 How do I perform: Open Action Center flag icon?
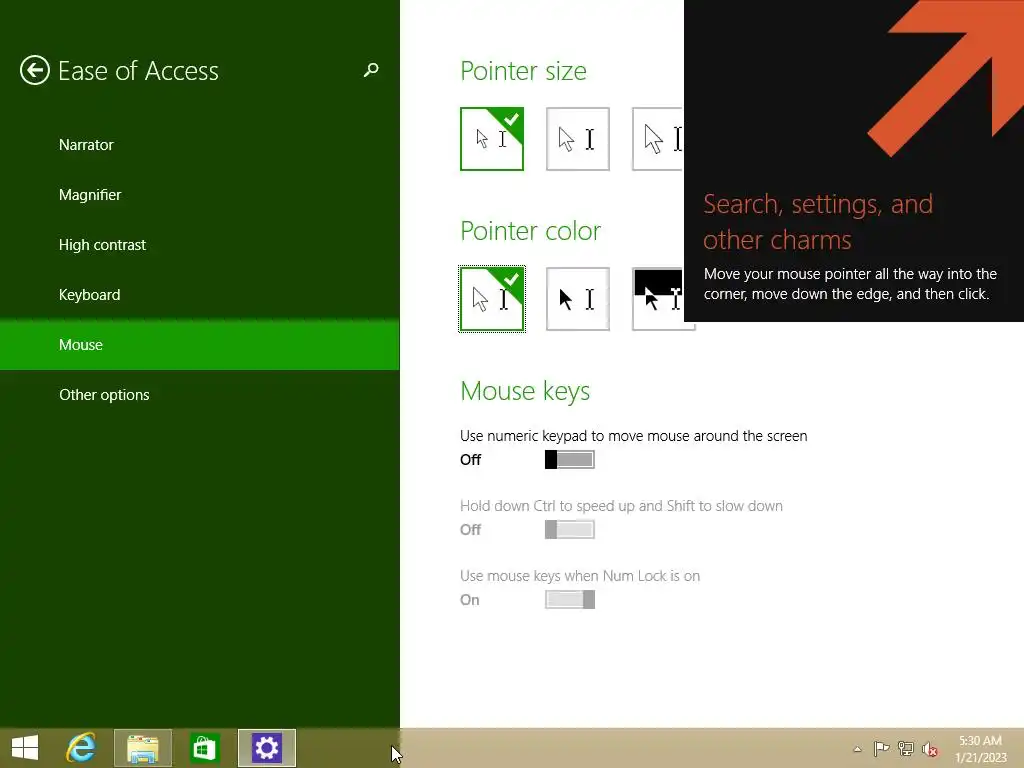pos(881,749)
